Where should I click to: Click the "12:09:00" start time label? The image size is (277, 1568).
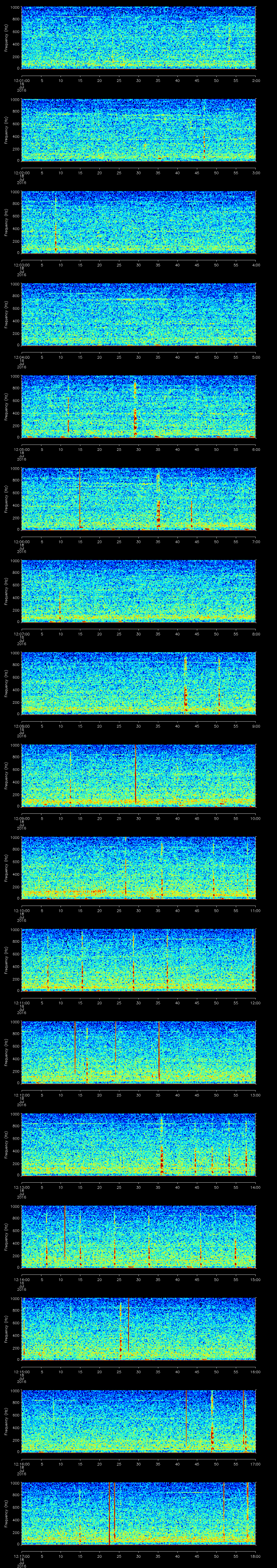21,818
